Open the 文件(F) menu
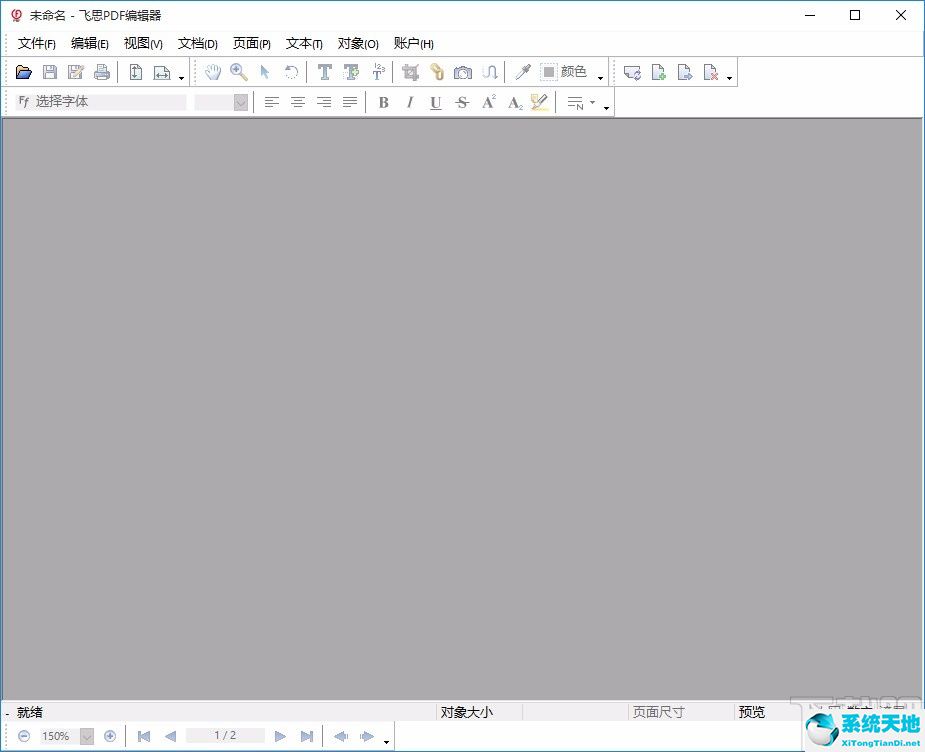 tap(37, 43)
